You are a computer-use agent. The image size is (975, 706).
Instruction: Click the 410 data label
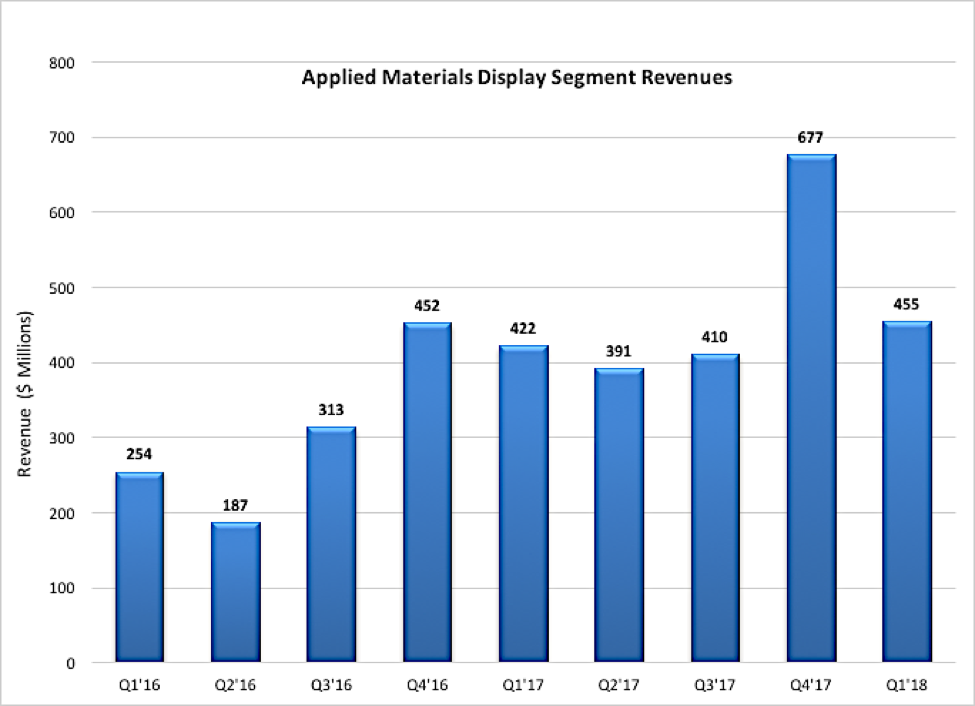click(x=714, y=337)
